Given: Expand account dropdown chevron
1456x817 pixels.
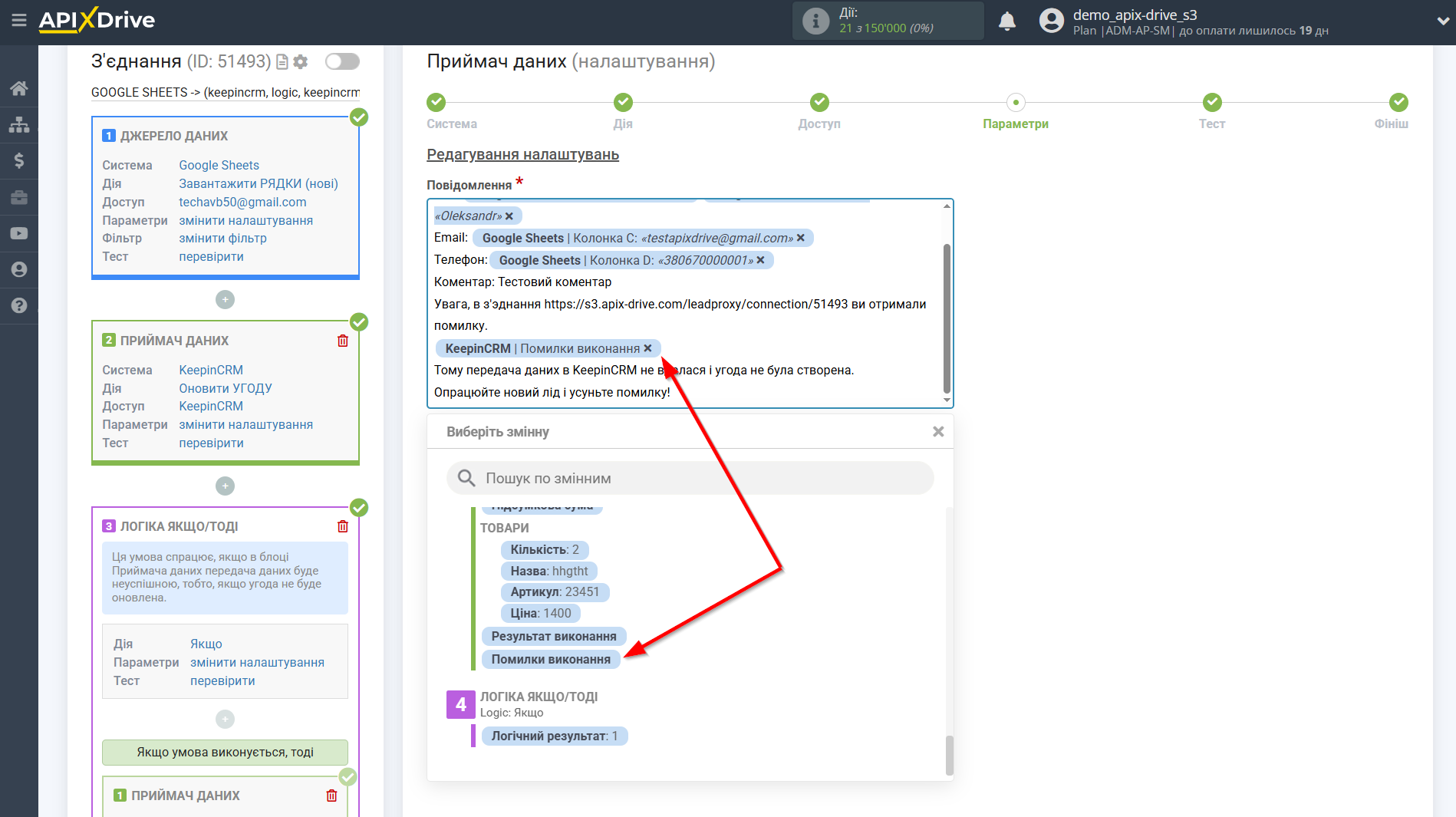Looking at the screenshot, I should [x=1442, y=21].
